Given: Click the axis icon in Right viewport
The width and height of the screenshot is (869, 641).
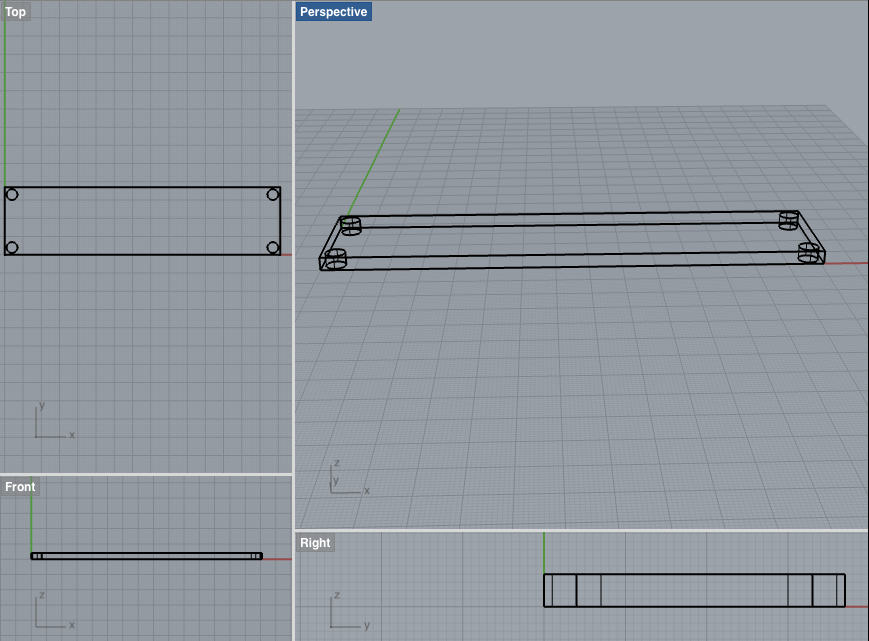Looking at the screenshot, I should coord(350,611).
